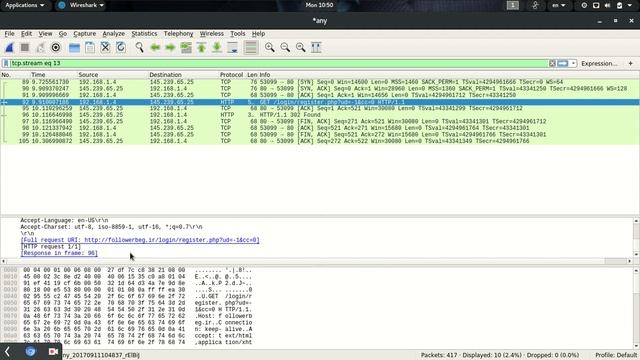Select the HTTP request 1/1 line
The image size is (640, 360).
click(x=51, y=247)
